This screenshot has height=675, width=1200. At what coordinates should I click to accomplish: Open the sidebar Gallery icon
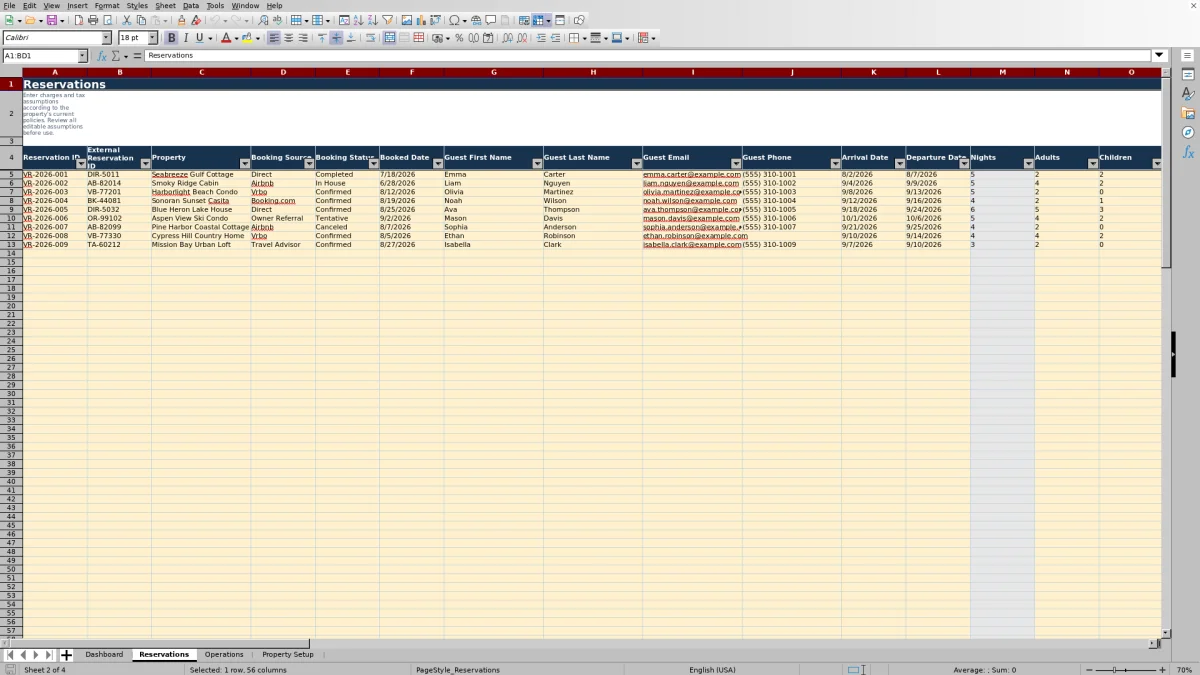(x=1188, y=113)
